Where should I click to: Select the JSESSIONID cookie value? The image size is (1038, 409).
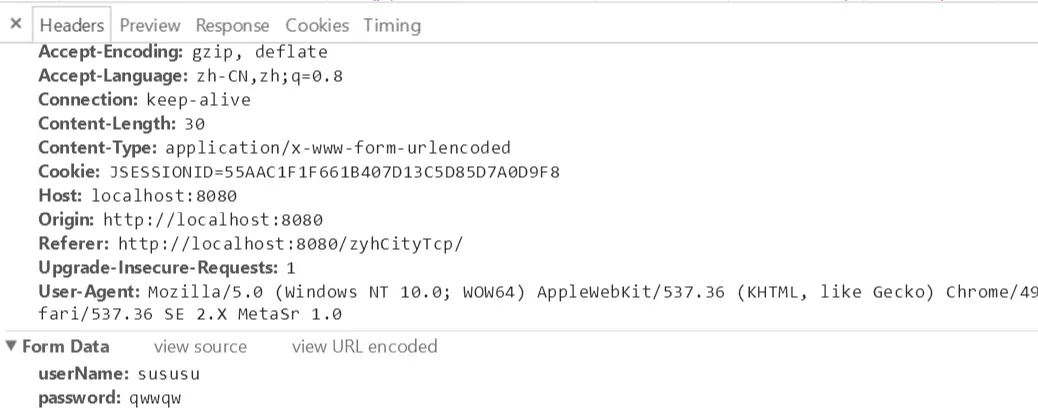(334, 172)
